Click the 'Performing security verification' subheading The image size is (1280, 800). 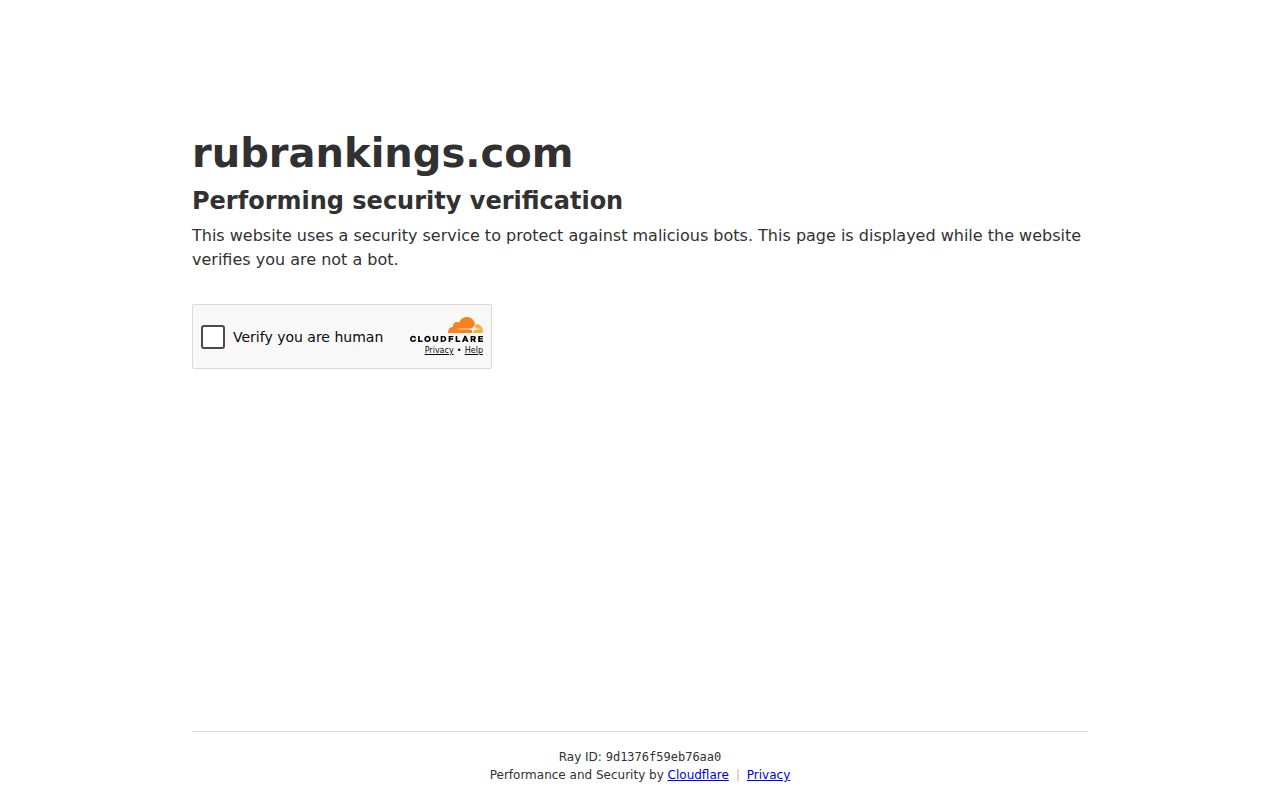(407, 200)
